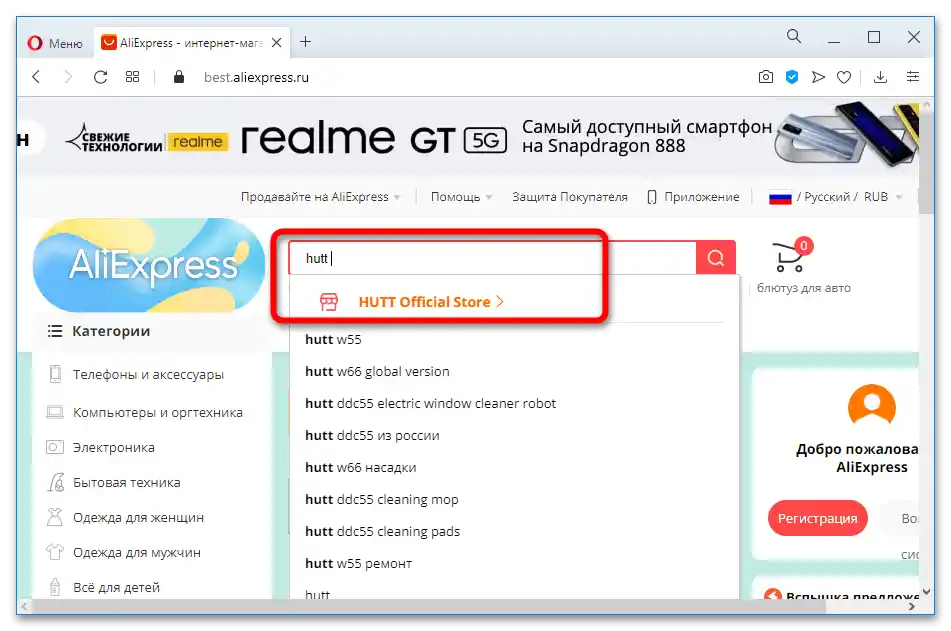Click the red search magnifier button
The image size is (951, 631).
point(716,258)
